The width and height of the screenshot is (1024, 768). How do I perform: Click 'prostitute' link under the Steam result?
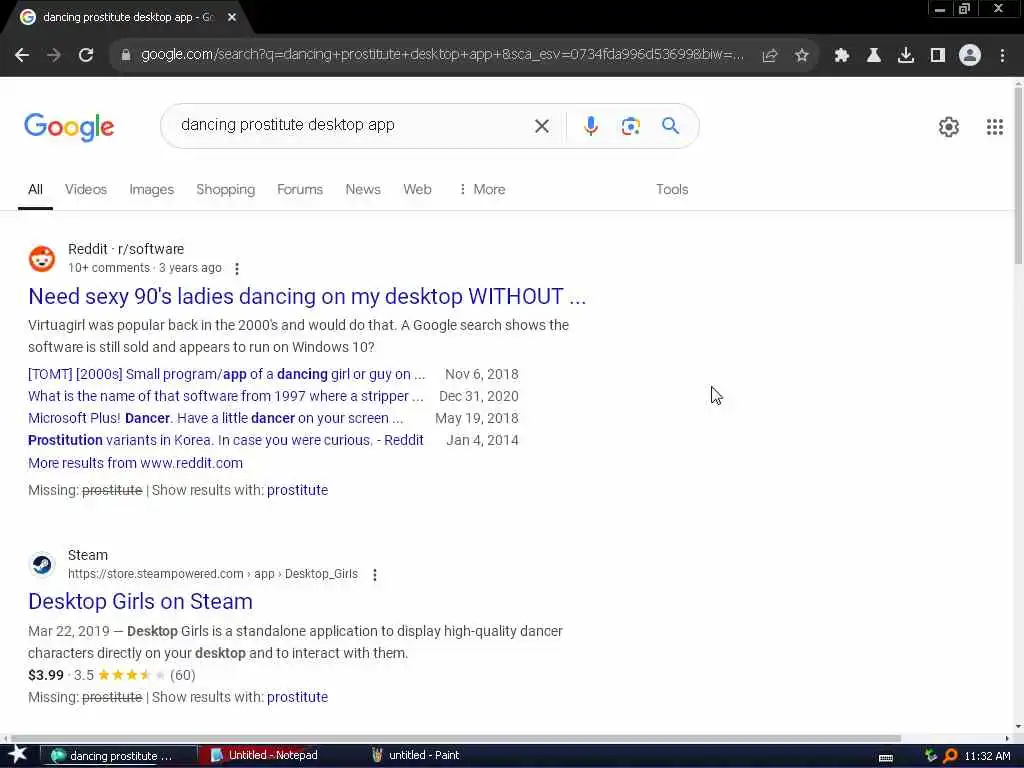297,697
